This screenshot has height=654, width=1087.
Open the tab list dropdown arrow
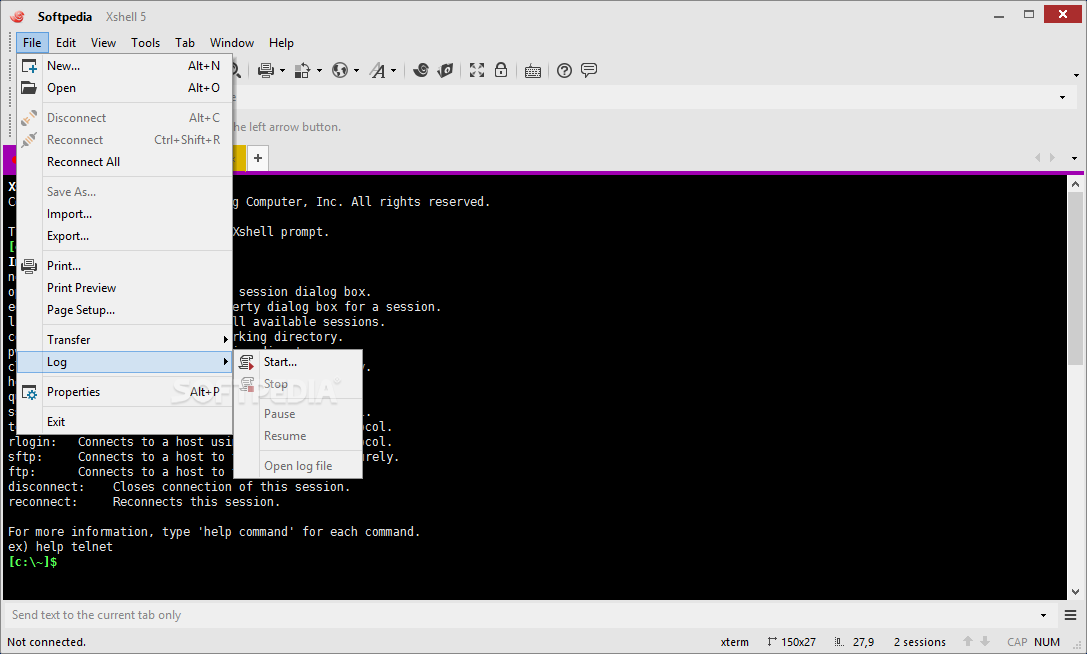pyautogui.click(x=1075, y=158)
